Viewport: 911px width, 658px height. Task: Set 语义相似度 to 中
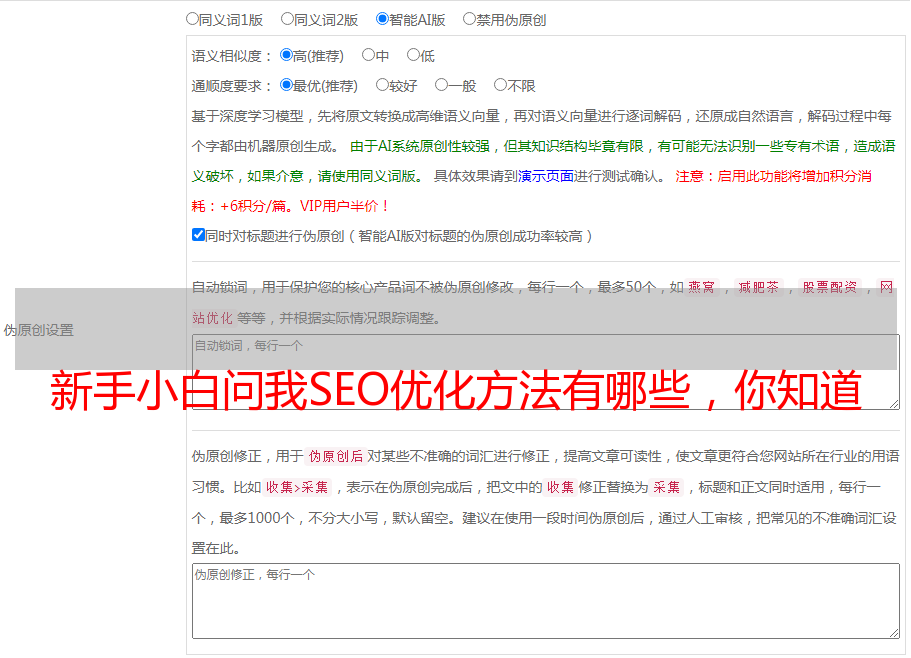[x=368, y=55]
